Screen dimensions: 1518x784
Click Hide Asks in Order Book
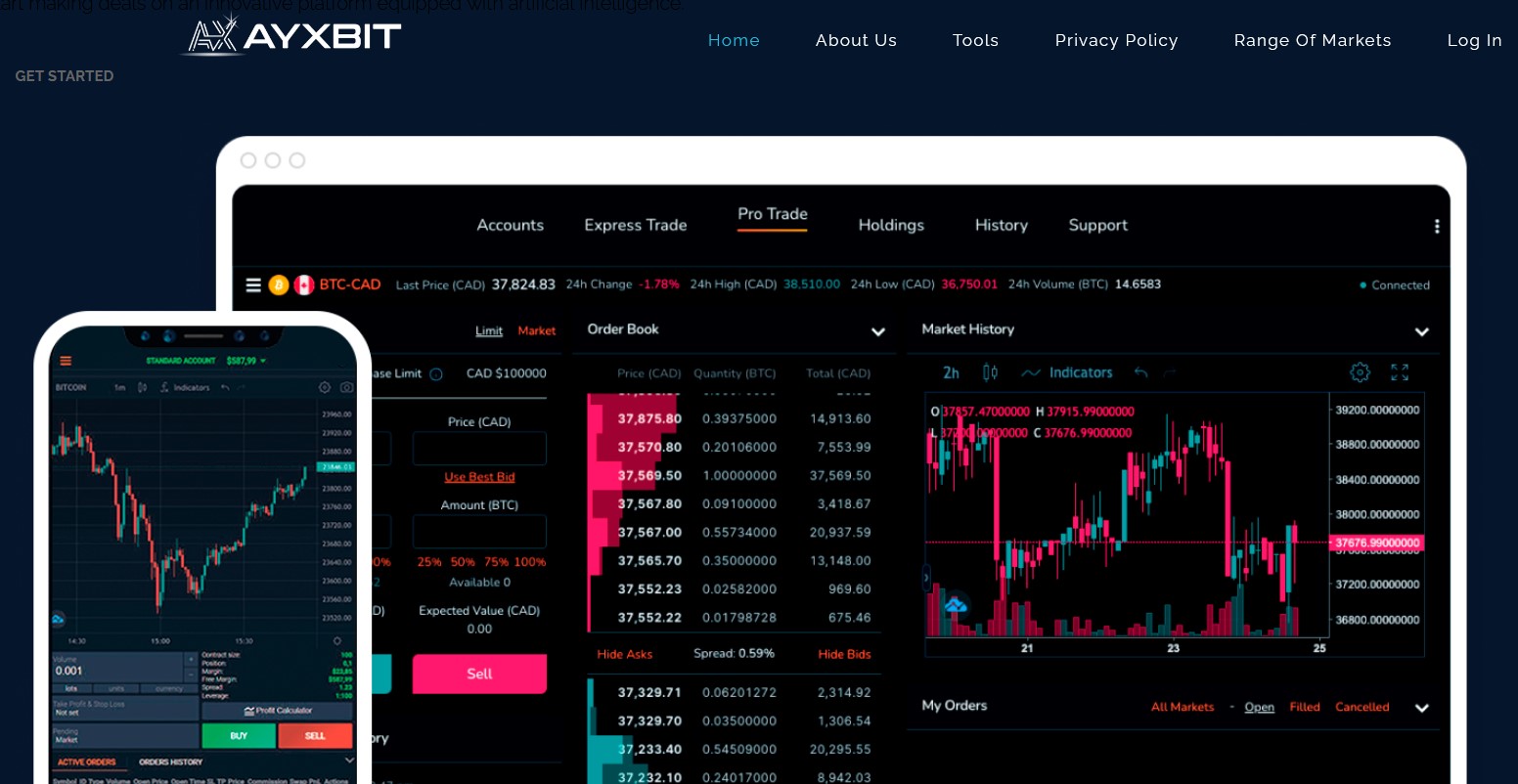(625, 654)
